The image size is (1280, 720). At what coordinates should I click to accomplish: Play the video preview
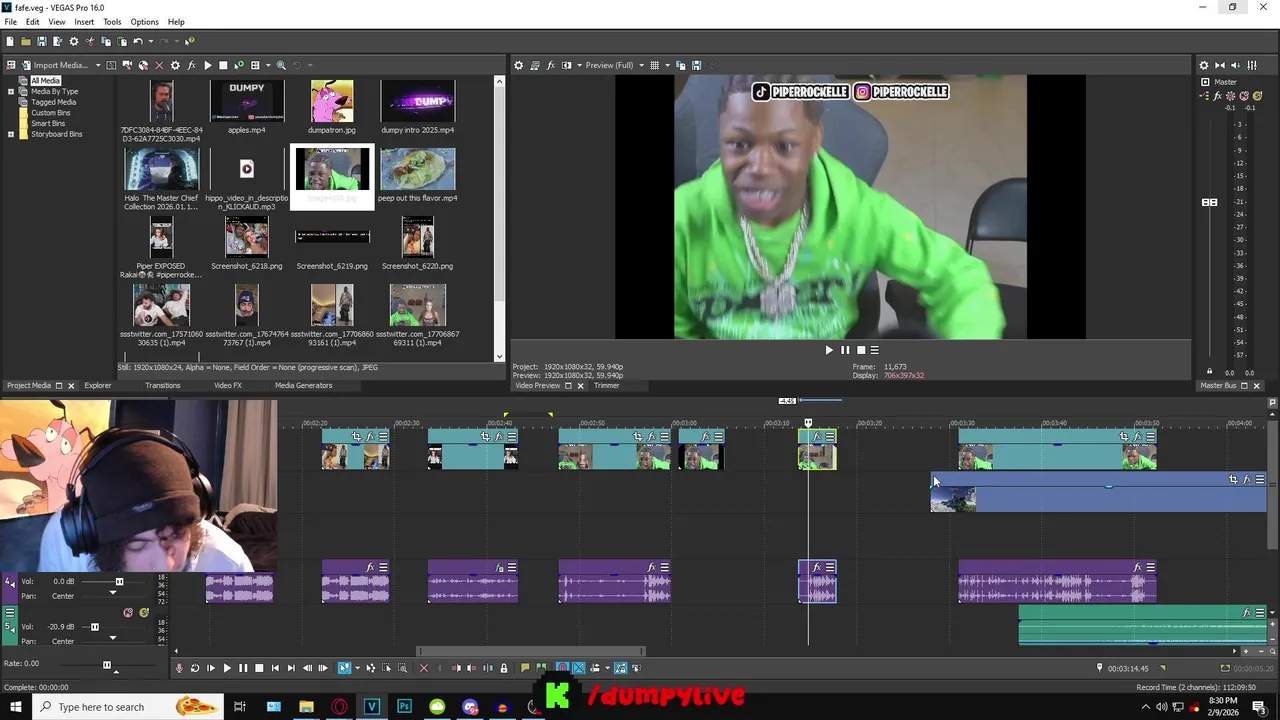(x=828, y=350)
